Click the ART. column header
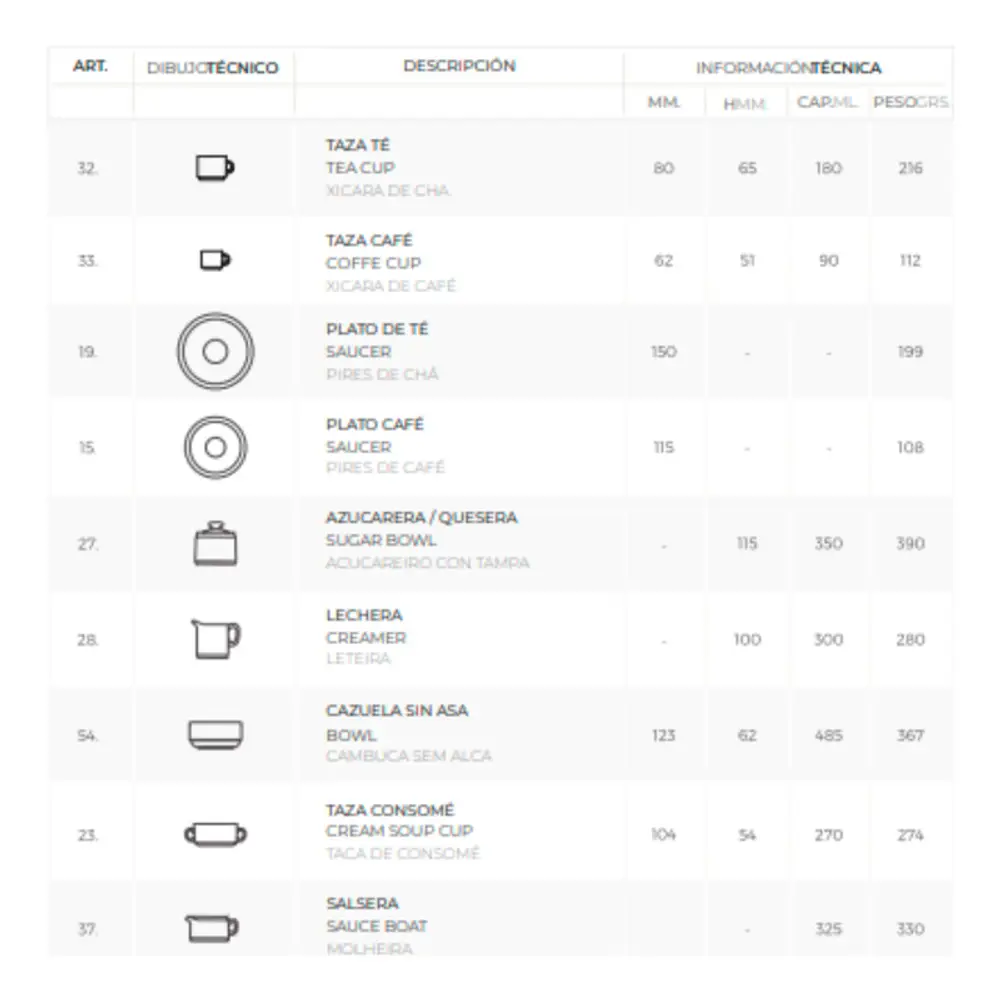 tap(90, 67)
